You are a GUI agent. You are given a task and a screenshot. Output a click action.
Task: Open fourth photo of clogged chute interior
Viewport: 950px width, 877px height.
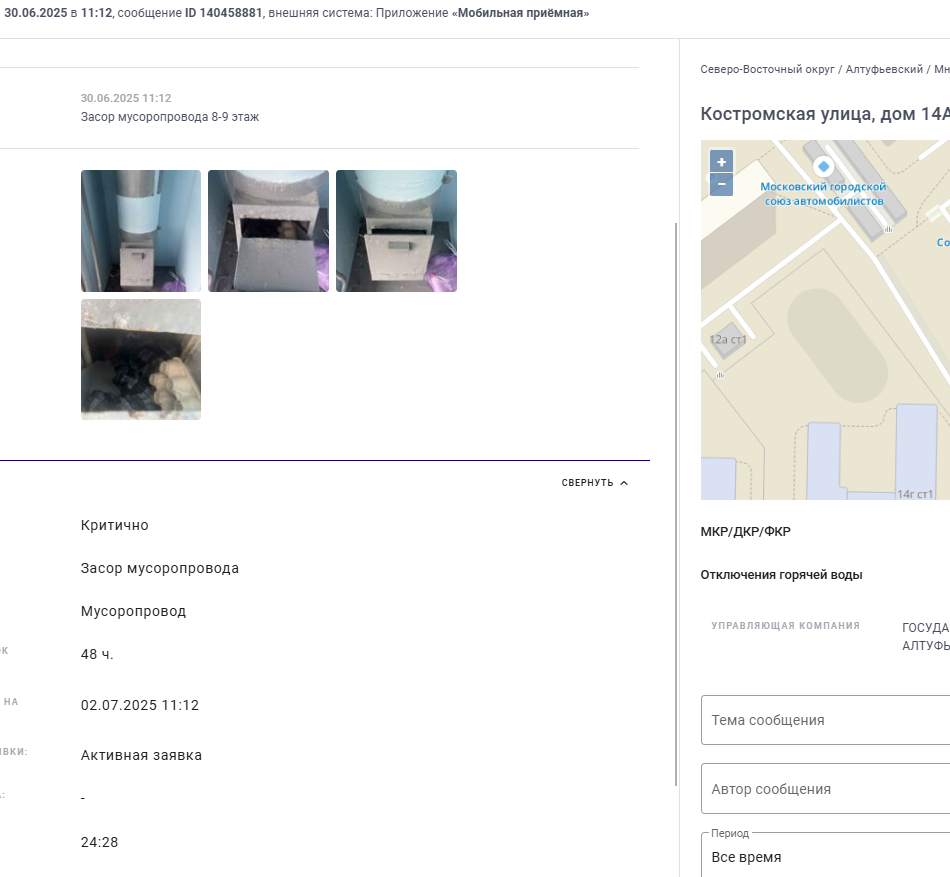click(141, 359)
